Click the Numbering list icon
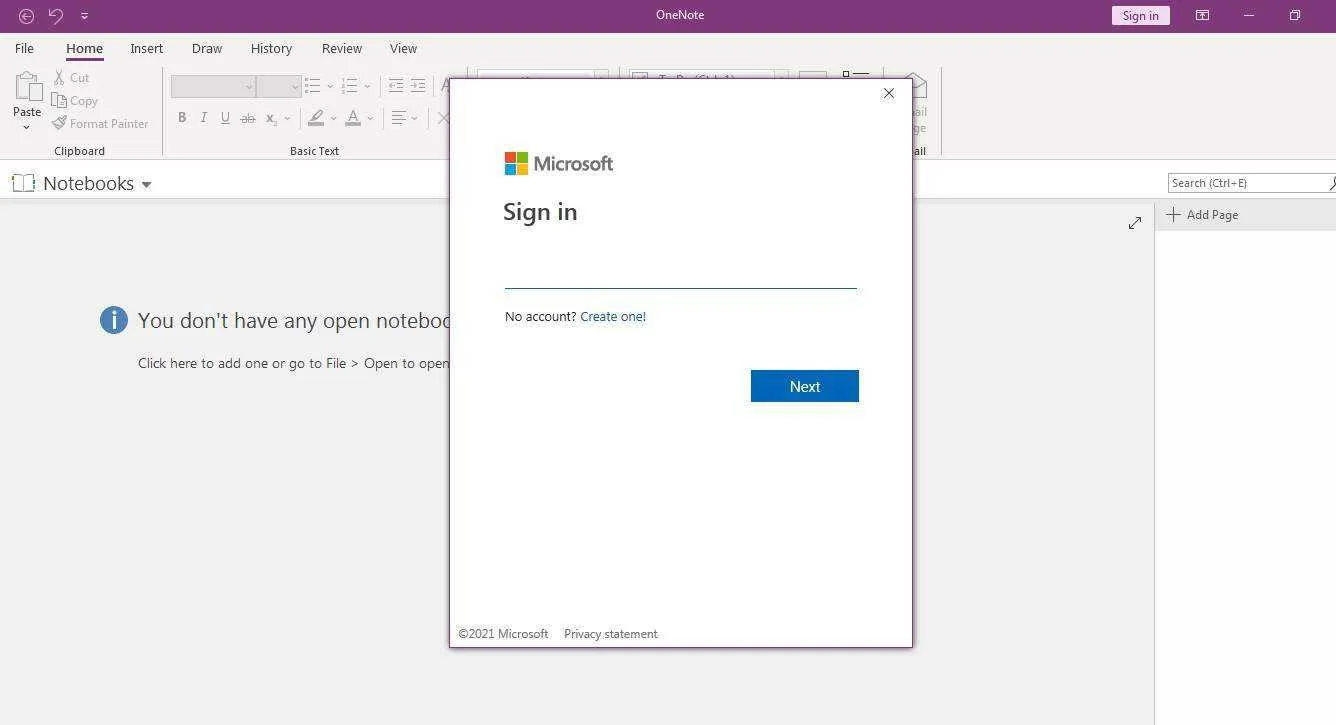Viewport: 1336px width, 725px height. click(x=349, y=86)
